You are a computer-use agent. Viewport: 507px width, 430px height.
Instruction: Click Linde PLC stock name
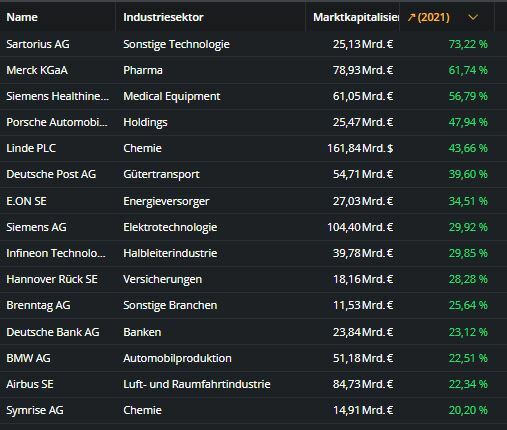click(31, 148)
